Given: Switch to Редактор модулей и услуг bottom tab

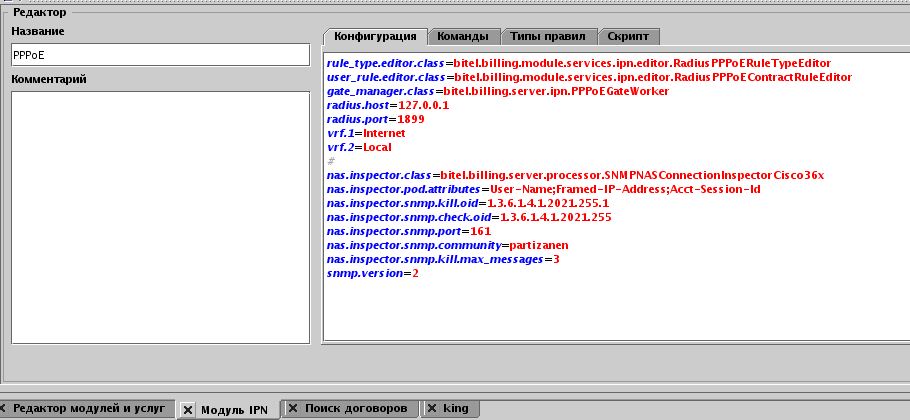Looking at the screenshot, I should tap(88, 409).
